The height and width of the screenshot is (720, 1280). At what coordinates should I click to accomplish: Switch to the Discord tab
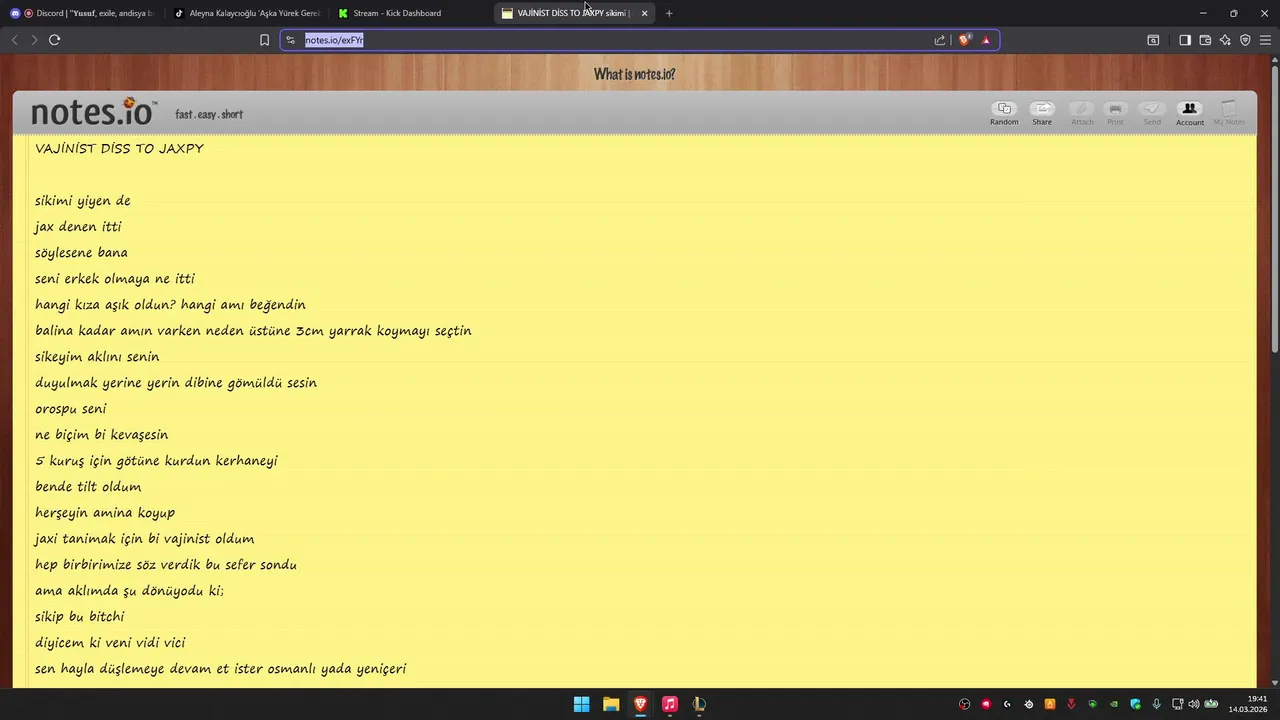(x=82, y=13)
